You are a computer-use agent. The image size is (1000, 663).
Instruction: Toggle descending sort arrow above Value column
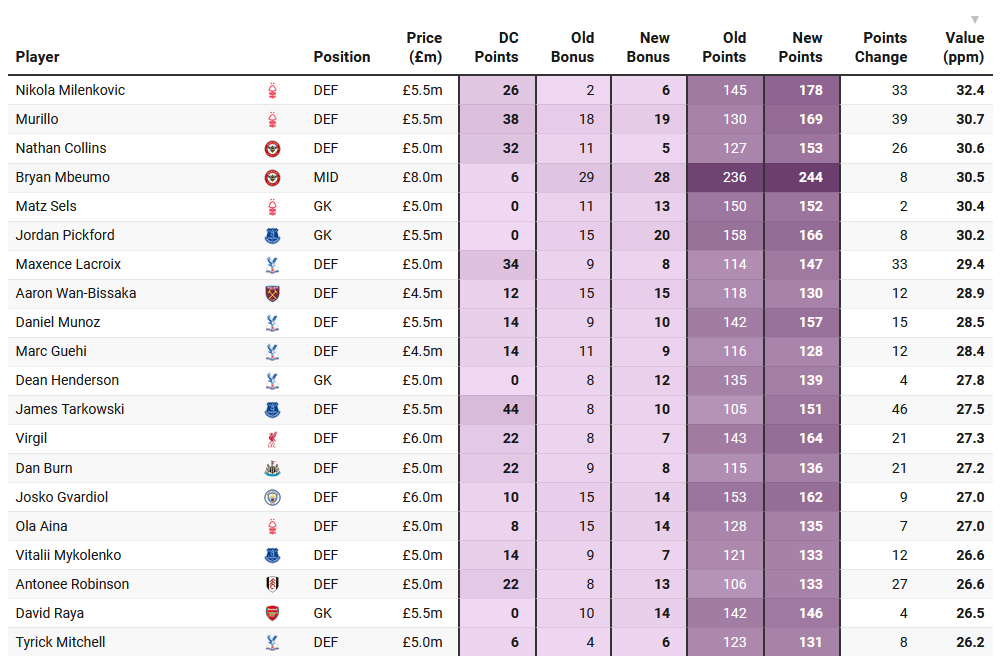pos(975,20)
